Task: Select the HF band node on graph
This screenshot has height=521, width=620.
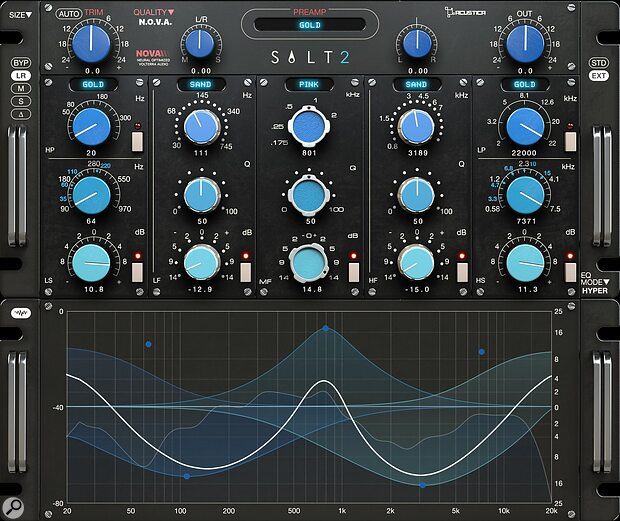Action: click(423, 485)
